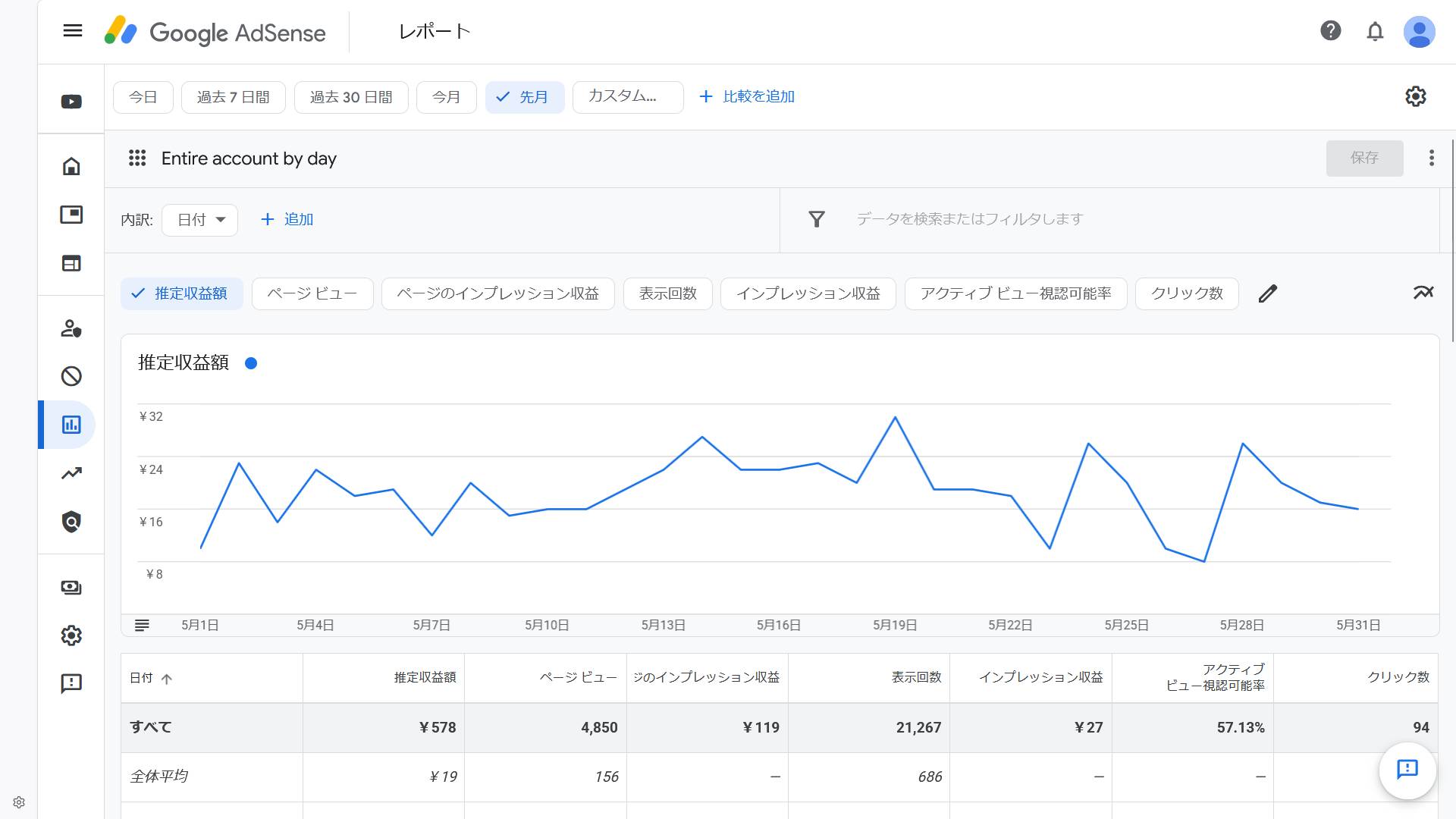This screenshot has height=819, width=1456.
Task: Edit metrics with pencil icon
Action: click(1268, 293)
